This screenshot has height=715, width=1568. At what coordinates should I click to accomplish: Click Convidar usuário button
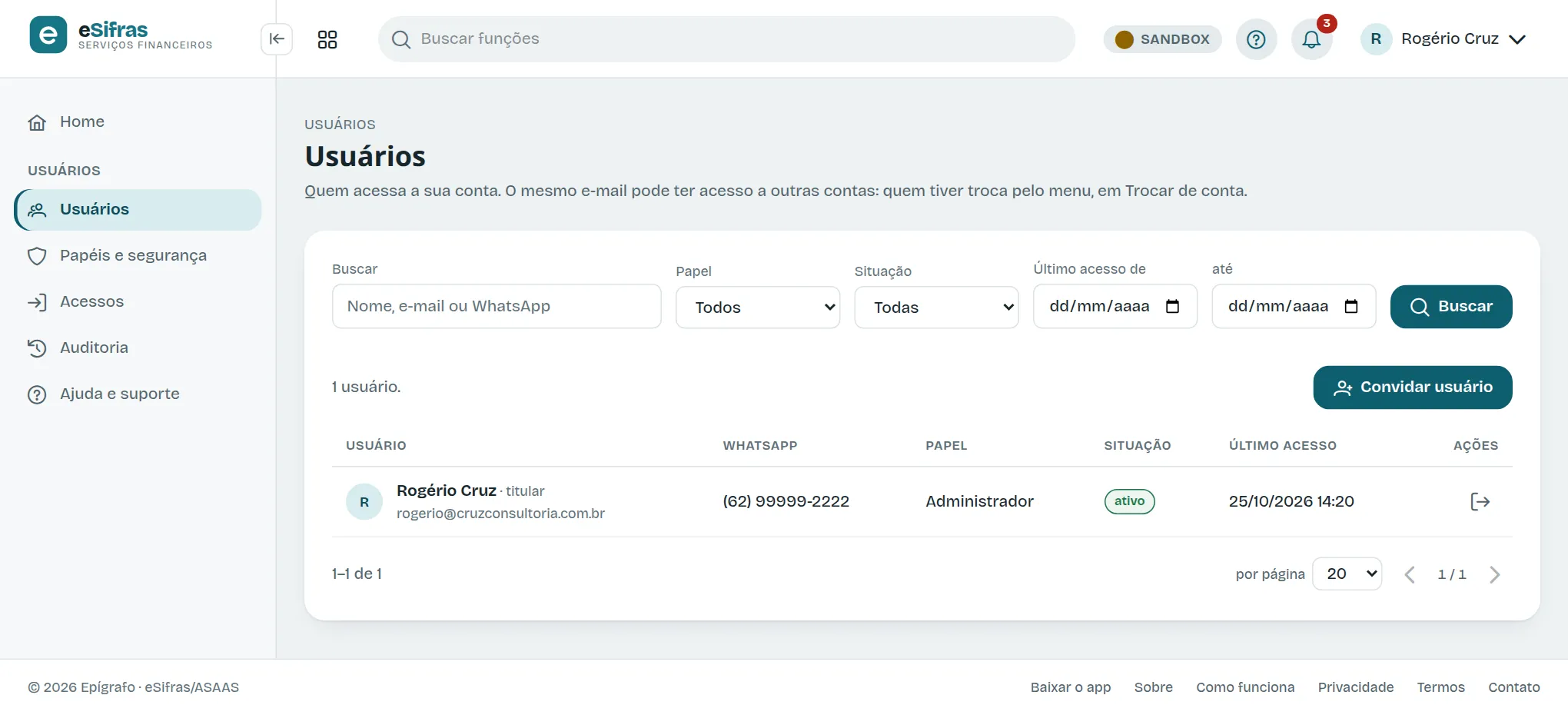point(1413,387)
